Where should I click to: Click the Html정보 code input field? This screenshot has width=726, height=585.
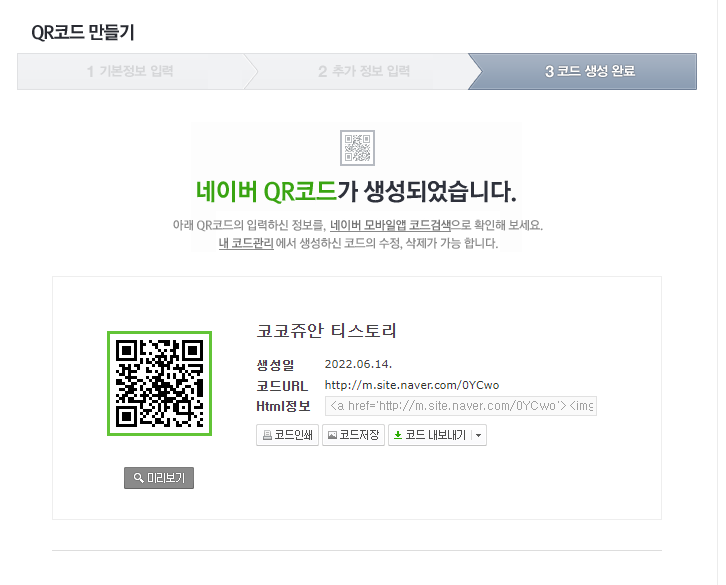click(x=461, y=406)
